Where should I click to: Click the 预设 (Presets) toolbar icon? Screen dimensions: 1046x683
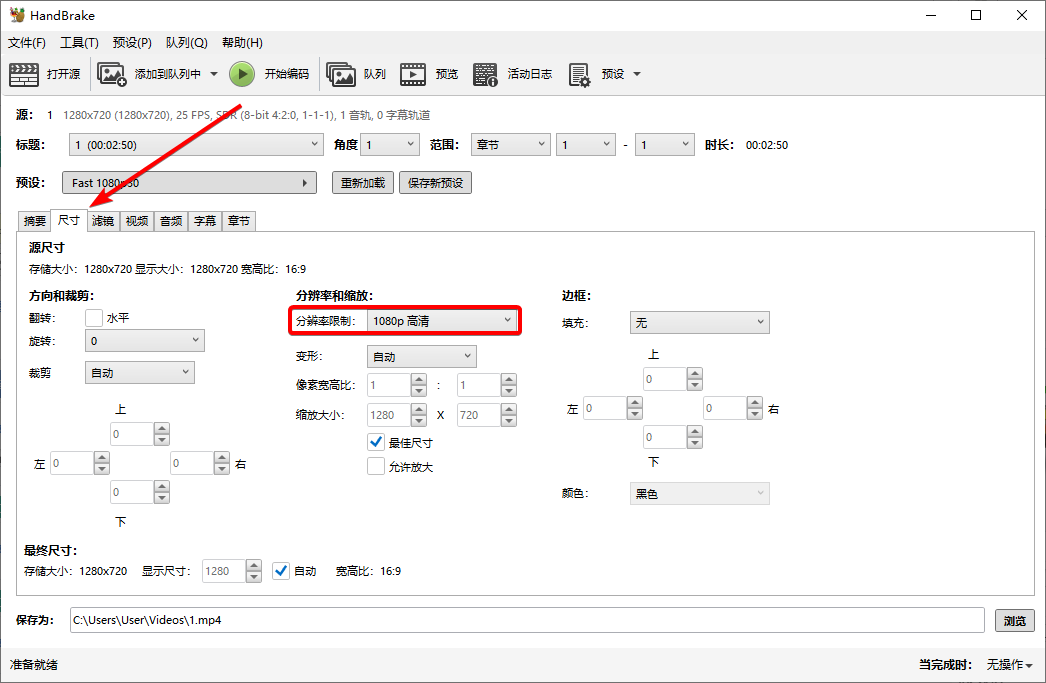(x=580, y=73)
